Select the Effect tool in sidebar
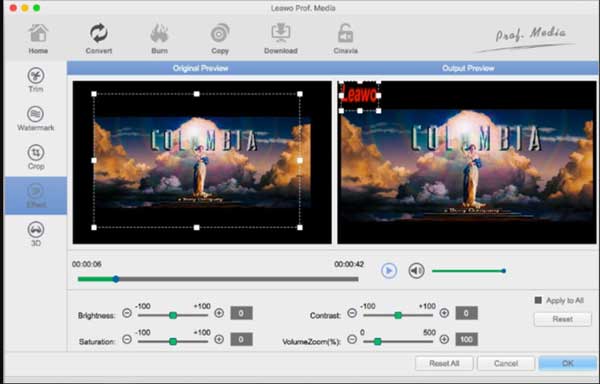 36,195
